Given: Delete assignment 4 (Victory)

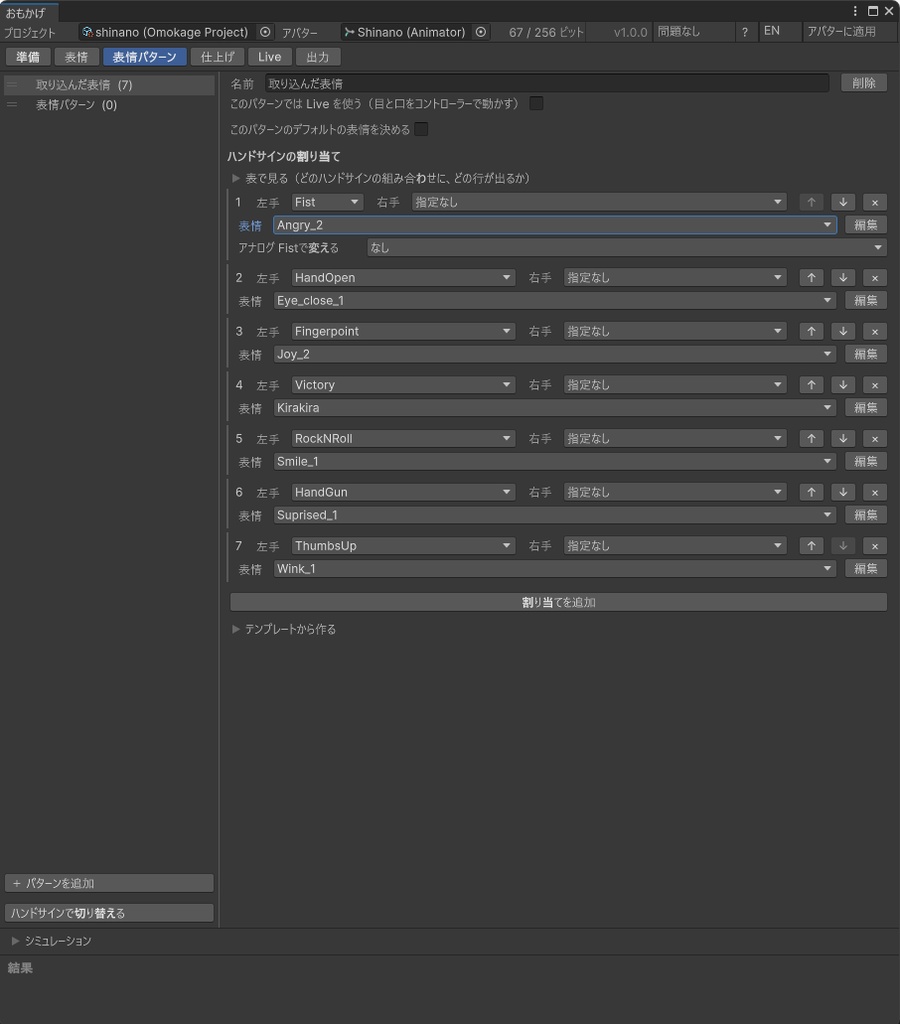Looking at the screenshot, I should 875,385.
